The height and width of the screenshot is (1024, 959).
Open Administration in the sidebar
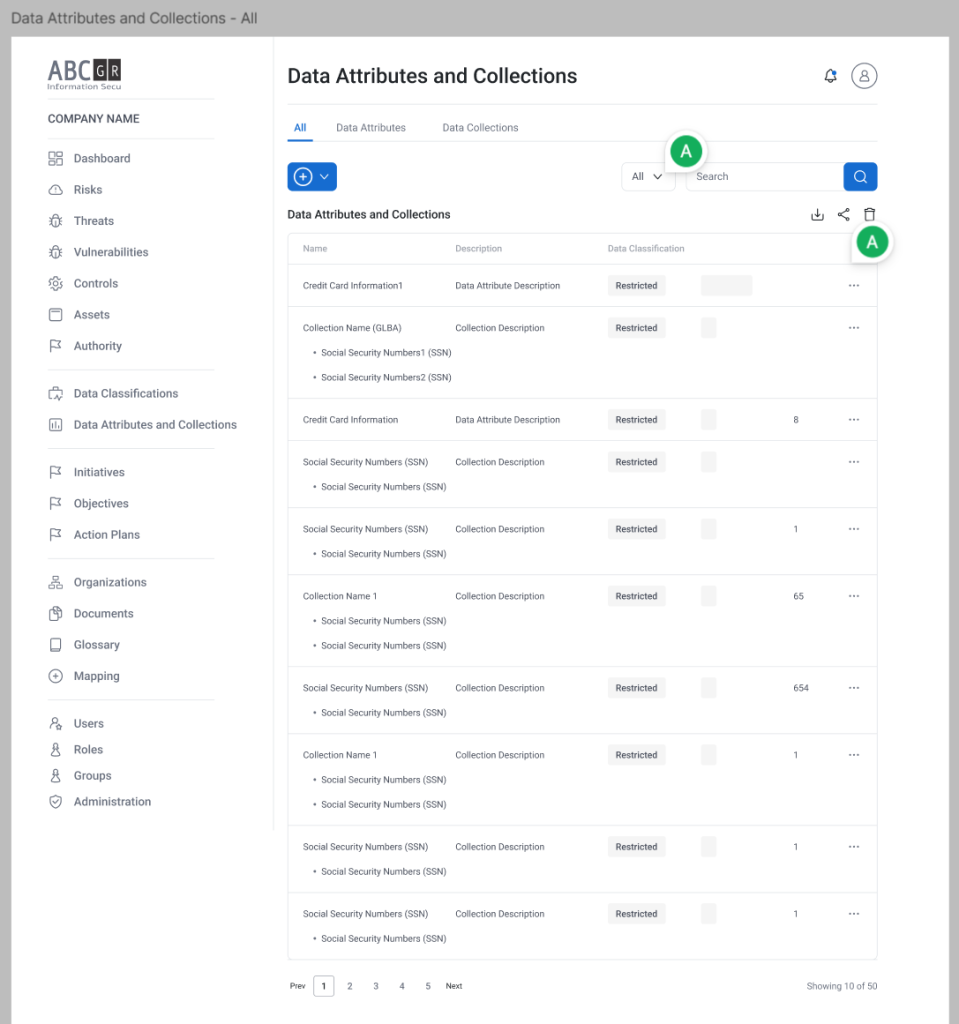(x=112, y=801)
